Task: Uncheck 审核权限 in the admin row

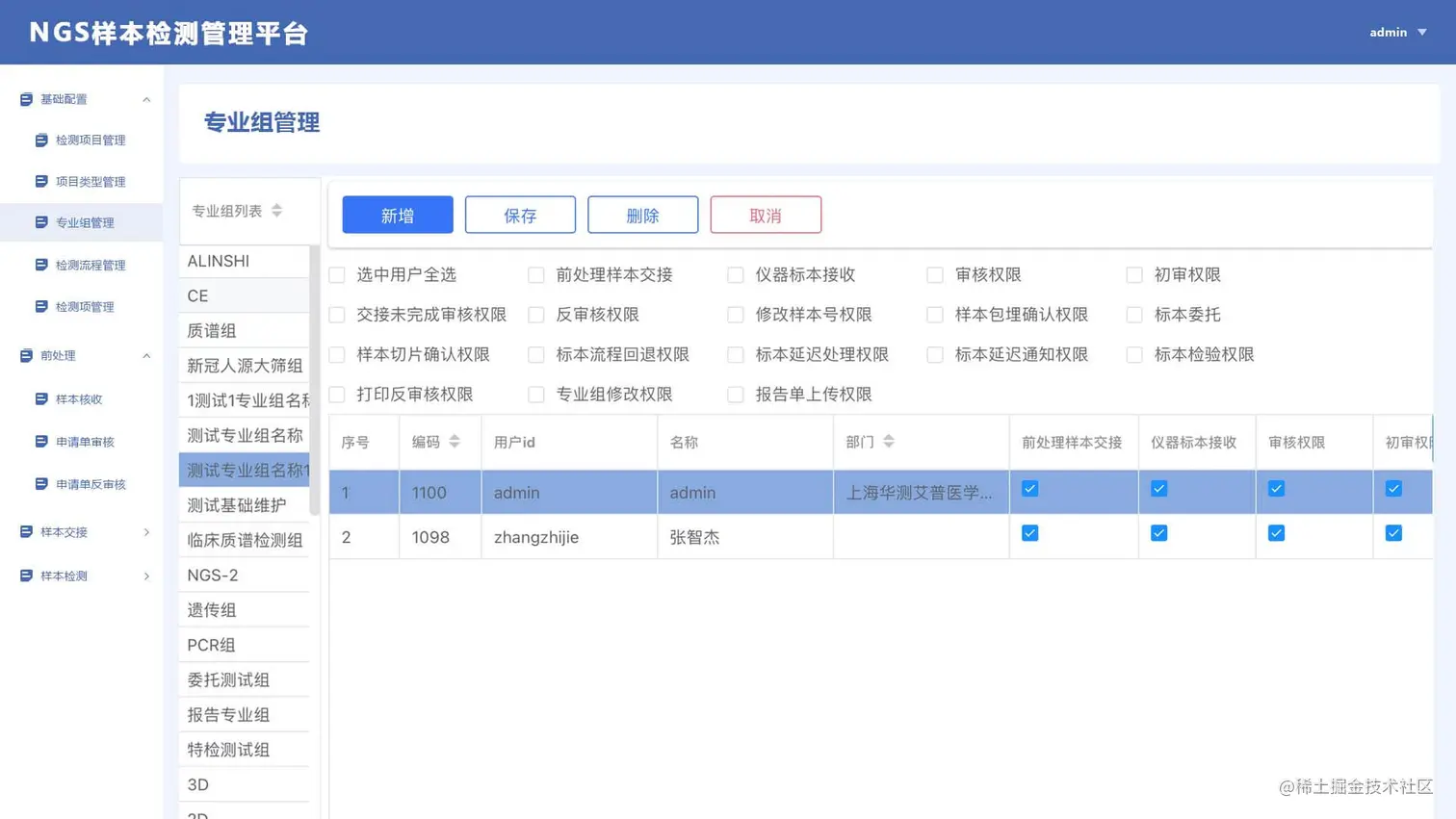Action: click(1275, 489)
